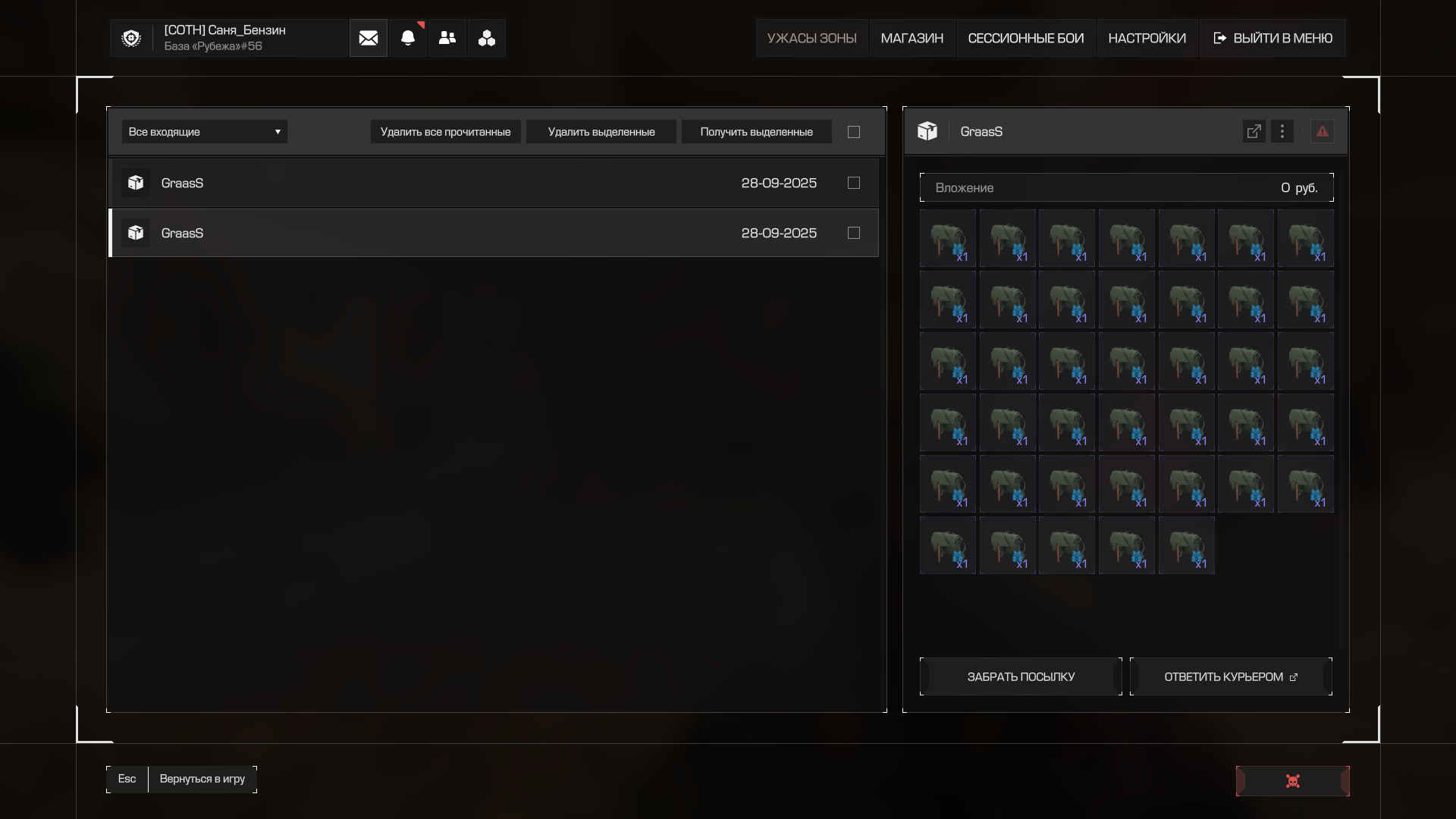Open the friends list icon
This screenshot has height=819, width=1456.
click(447, 38)
